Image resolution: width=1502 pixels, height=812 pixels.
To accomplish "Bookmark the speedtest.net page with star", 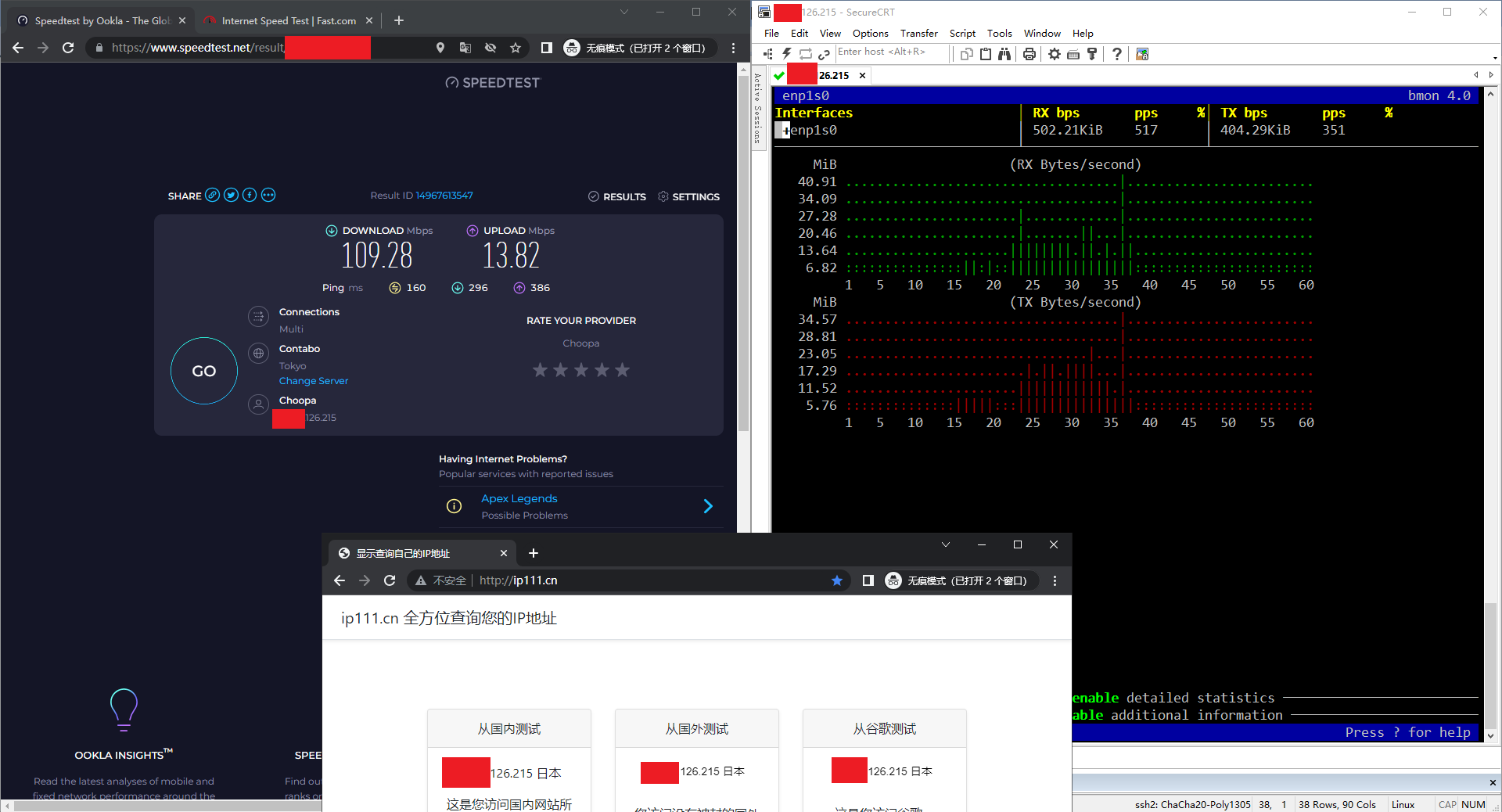I will click(x=516, y=48).
